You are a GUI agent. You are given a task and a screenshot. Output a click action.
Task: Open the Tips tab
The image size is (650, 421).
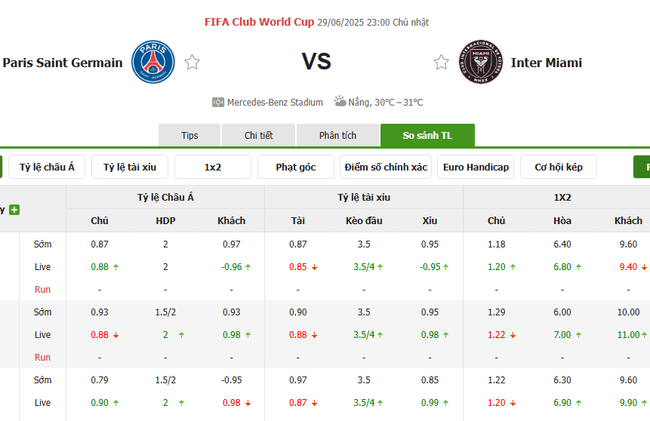[189, 136]
